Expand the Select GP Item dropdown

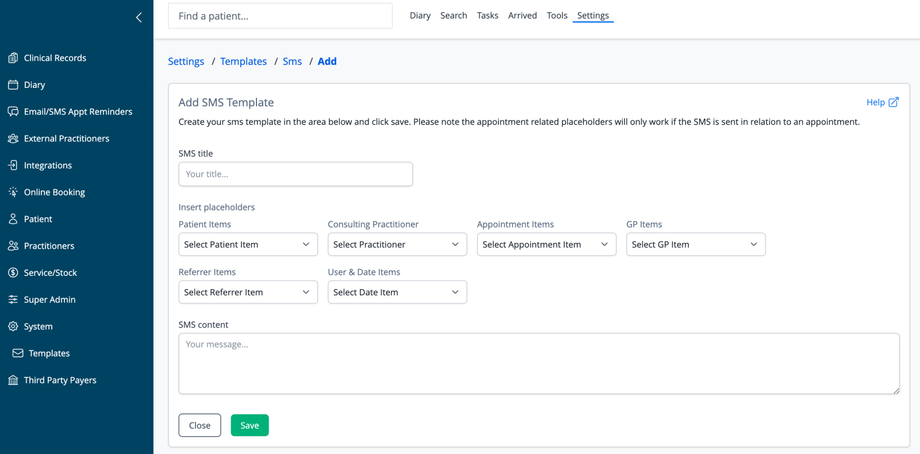[x=695, y=245]
